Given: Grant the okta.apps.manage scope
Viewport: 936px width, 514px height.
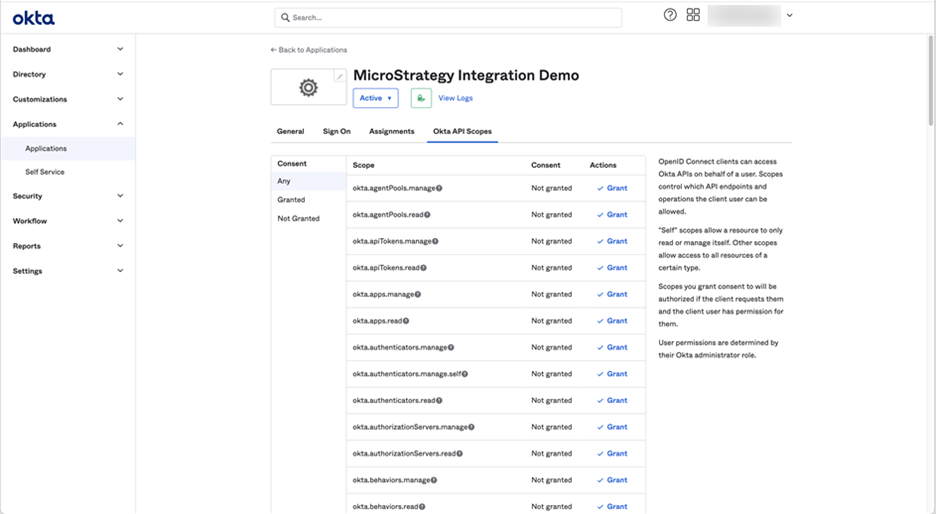Looking at the screenshot, I should pos(612,294).
